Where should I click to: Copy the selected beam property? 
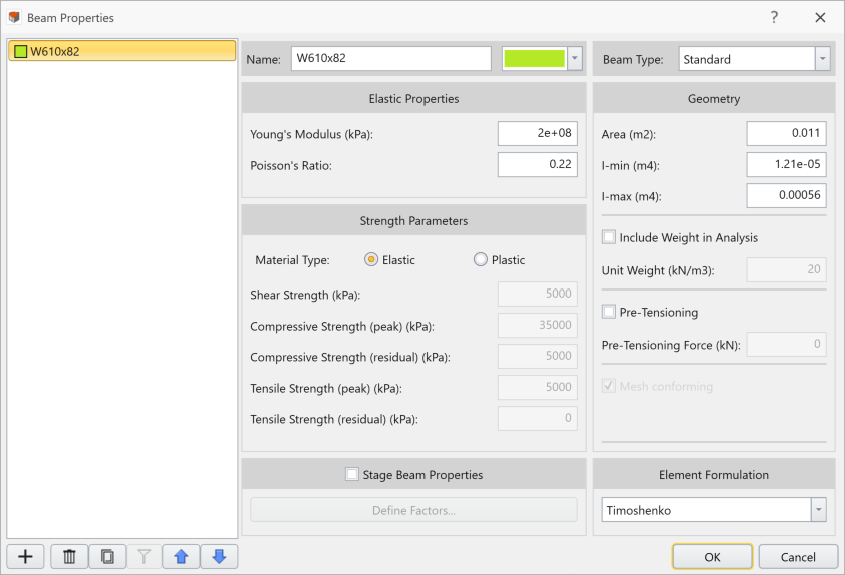click(107, 556)
